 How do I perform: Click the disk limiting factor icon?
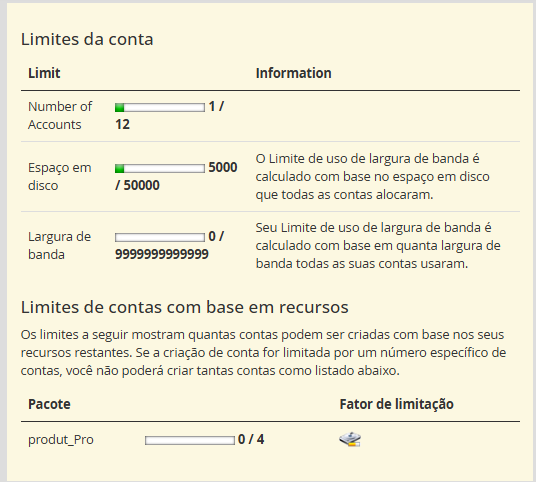[x=350, y=440]
